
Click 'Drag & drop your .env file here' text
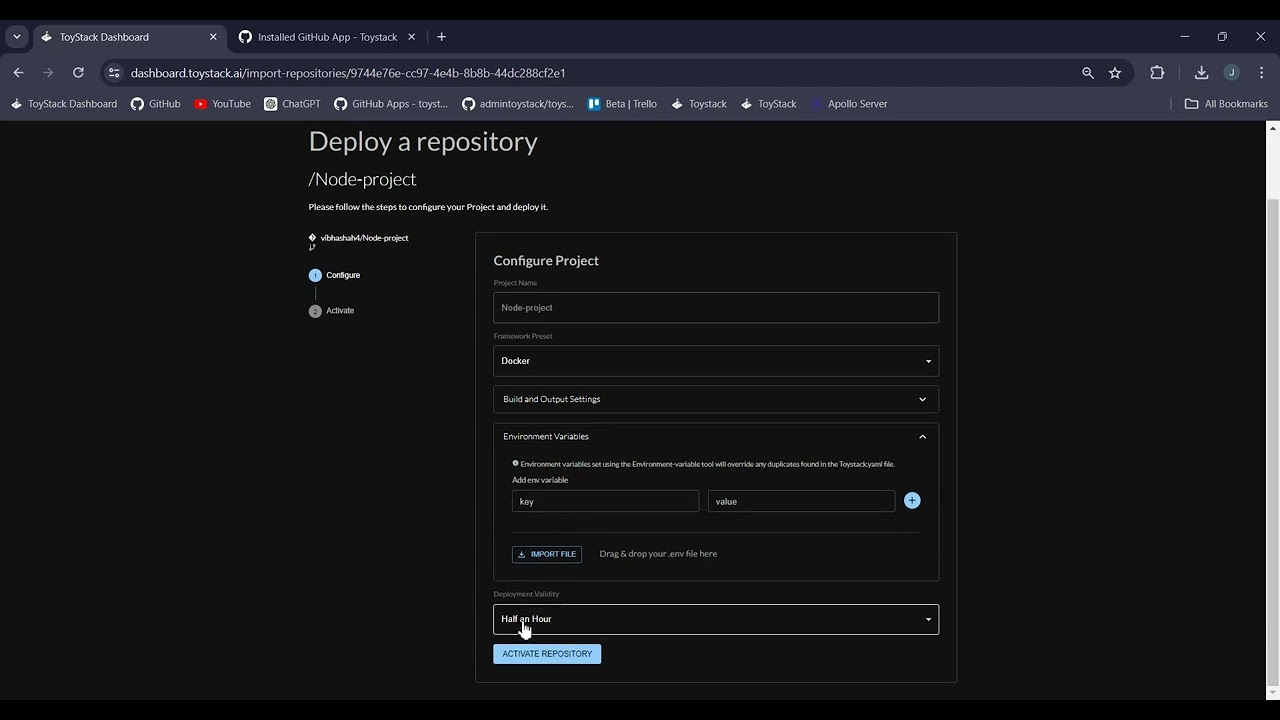[658, 554]
